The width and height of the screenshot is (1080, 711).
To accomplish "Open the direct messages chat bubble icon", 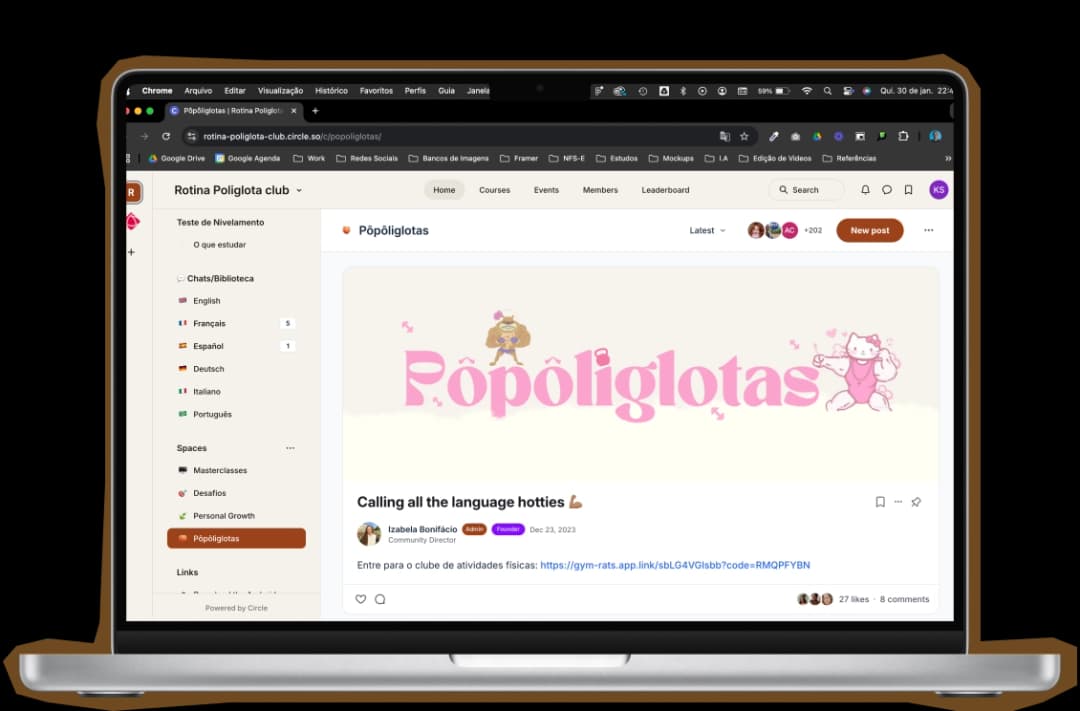I will [887, 189].
